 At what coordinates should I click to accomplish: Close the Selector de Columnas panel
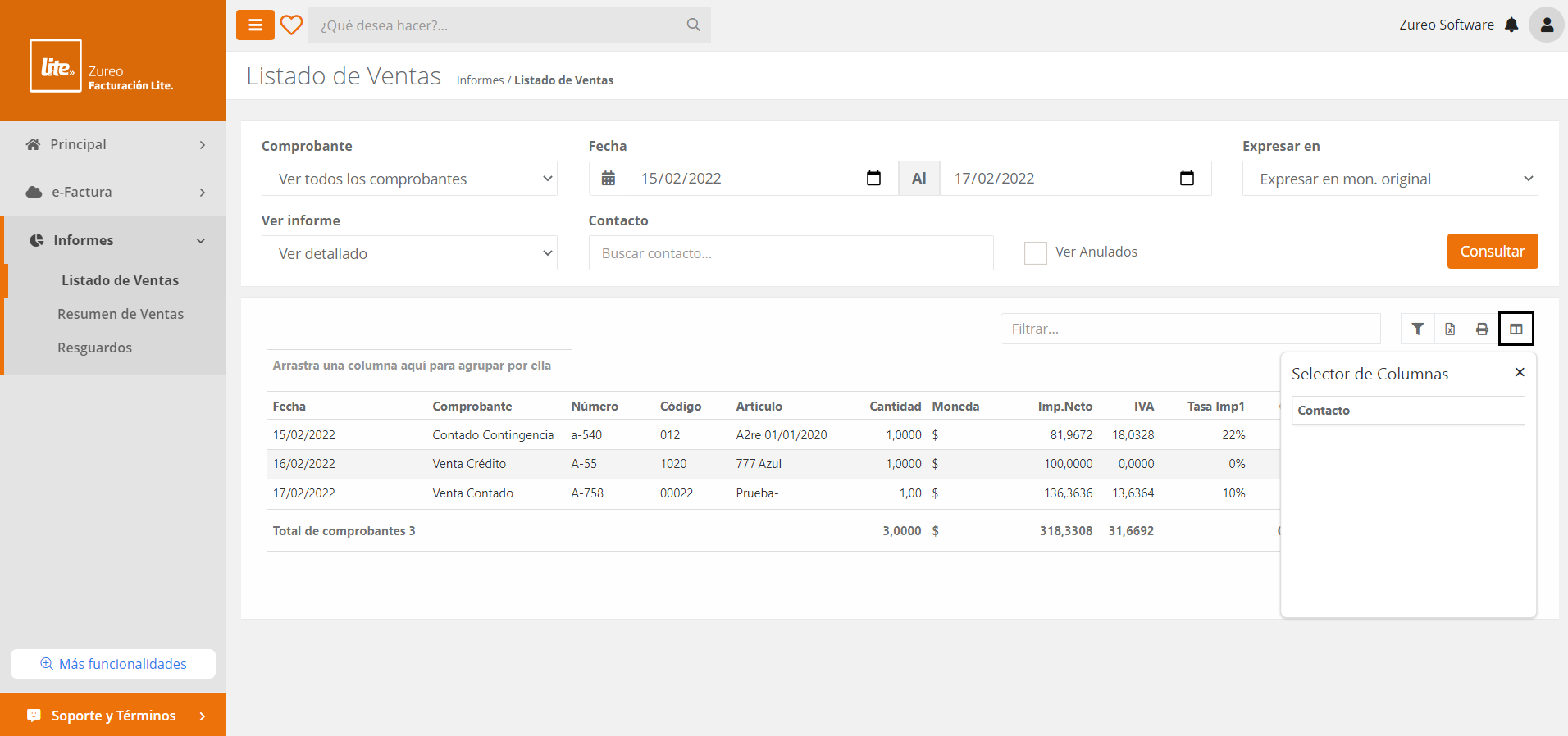coord(1520,372)
